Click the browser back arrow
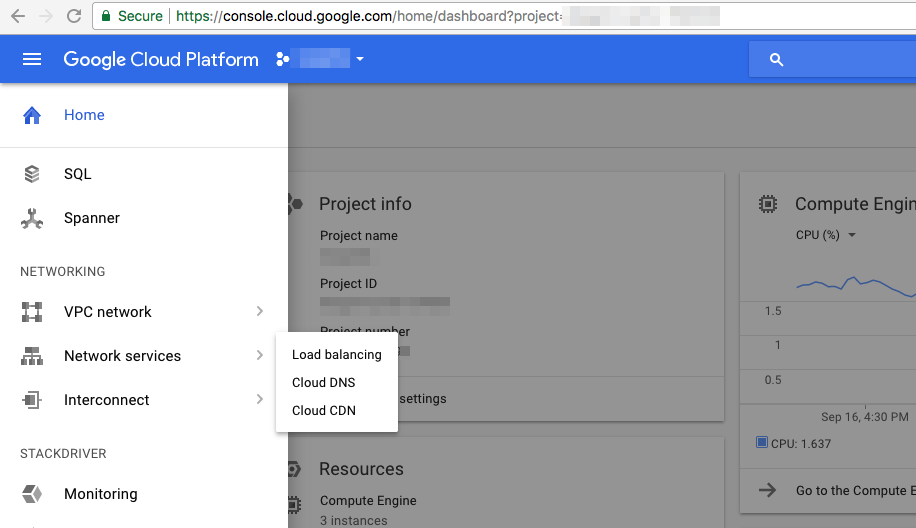916x528 pixels. click(18, 16)
